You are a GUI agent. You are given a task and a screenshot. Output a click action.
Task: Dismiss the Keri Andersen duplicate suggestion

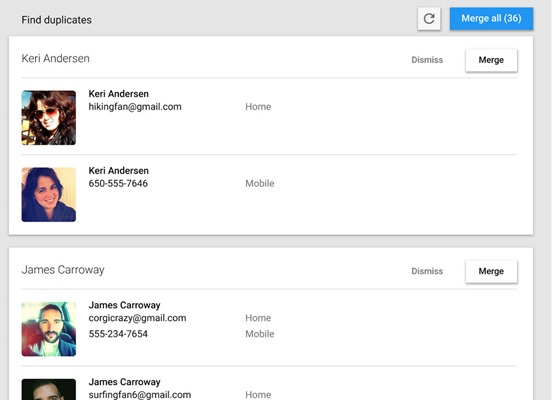427,60
